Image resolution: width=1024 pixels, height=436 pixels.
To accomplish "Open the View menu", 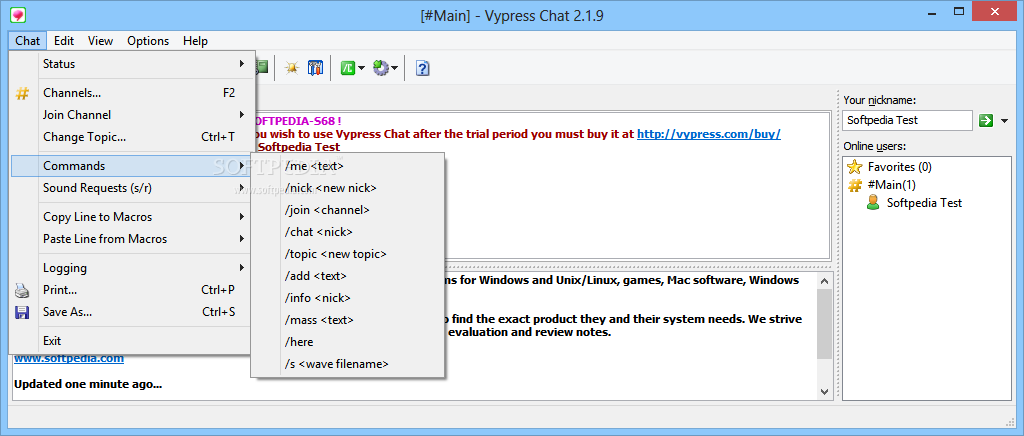I will click(x=101, y=40).
